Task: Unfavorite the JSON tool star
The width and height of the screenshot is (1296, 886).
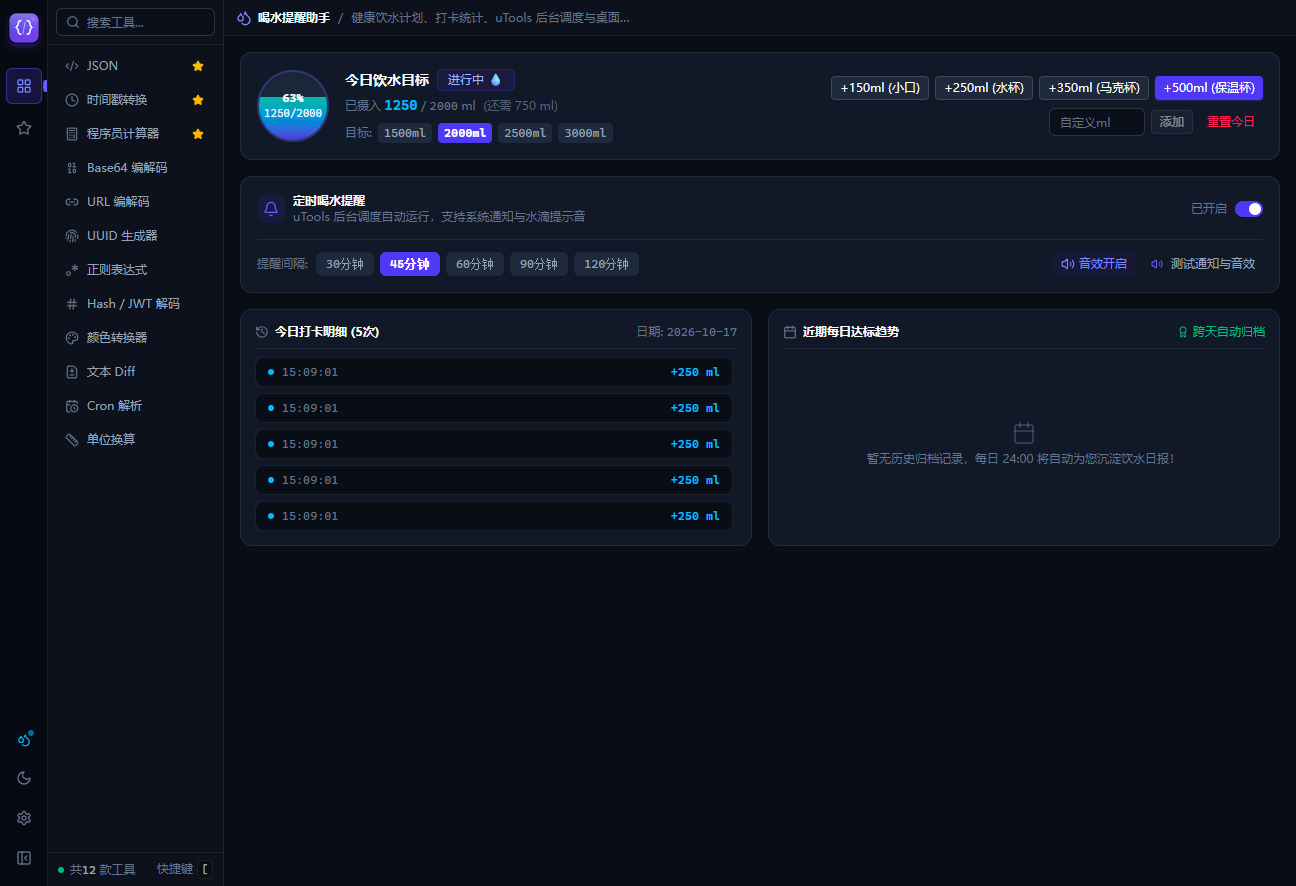Action: click(198, 66)
